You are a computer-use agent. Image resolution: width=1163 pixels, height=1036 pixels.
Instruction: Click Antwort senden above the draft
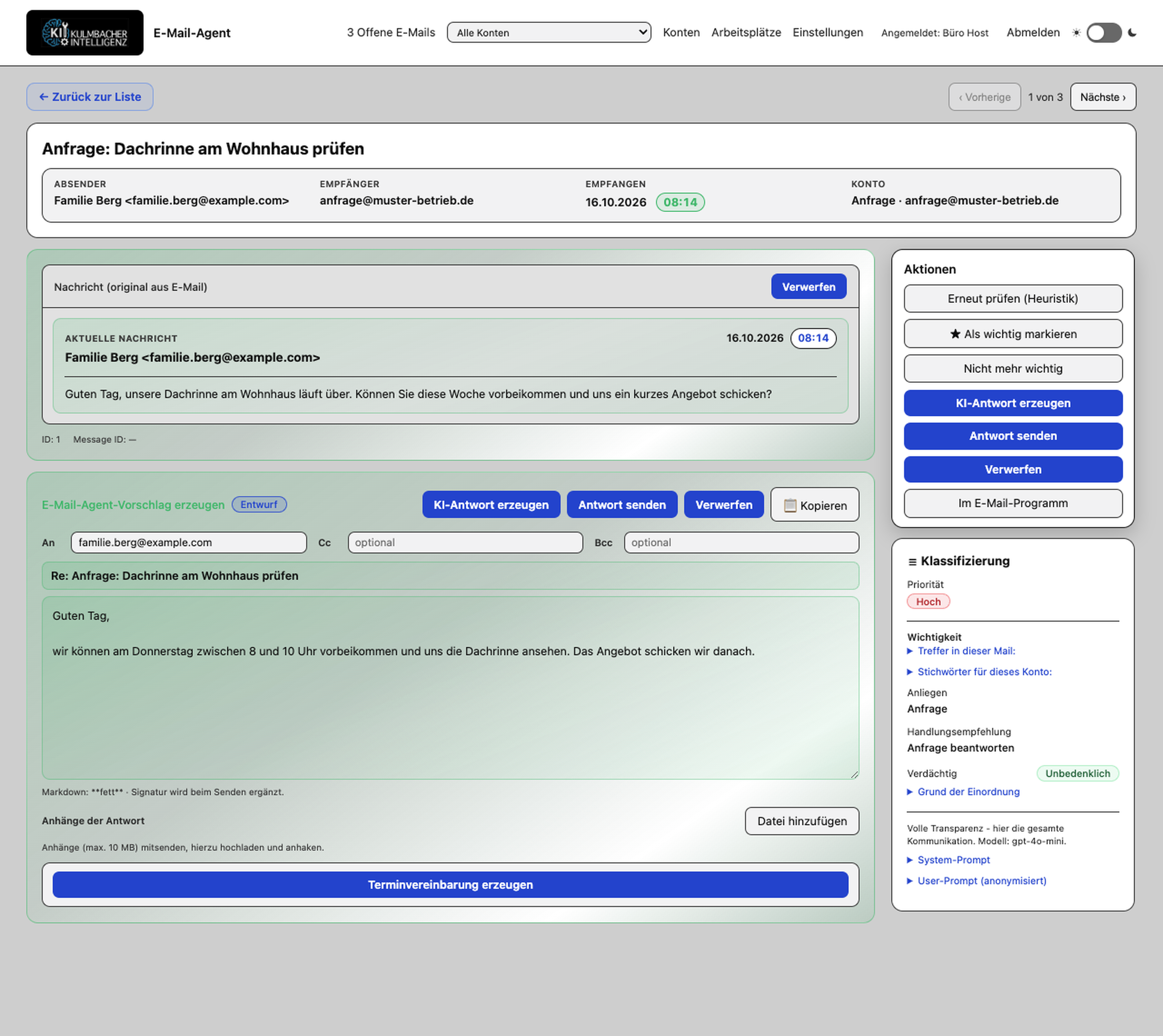[x=622, y=504]
